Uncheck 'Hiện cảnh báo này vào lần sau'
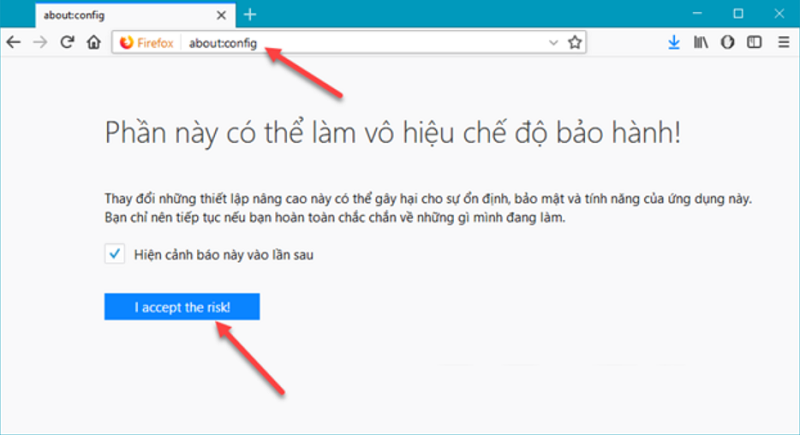800x435 pixels. click(x=115, y=253)
